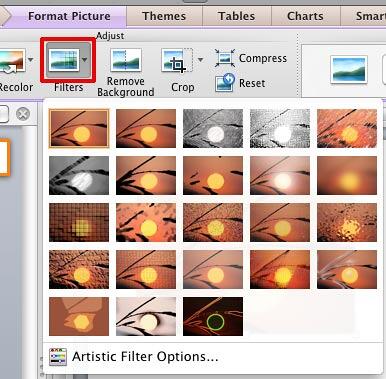The image size is (386, 379).
Task: Select the unfiltered original filter thumbnail, highlighted
Action: coord(79,128)
